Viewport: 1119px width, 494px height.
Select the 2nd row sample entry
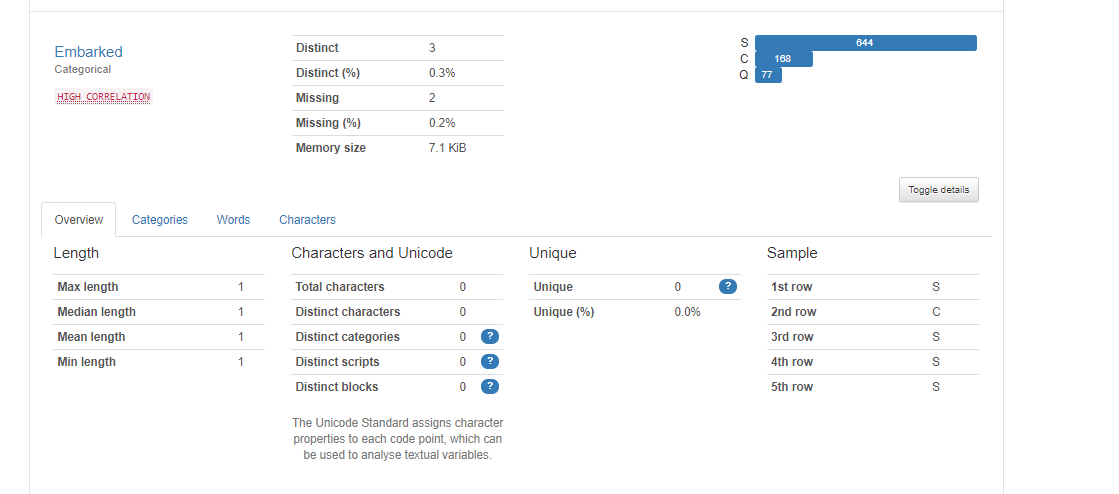(872, 312)
